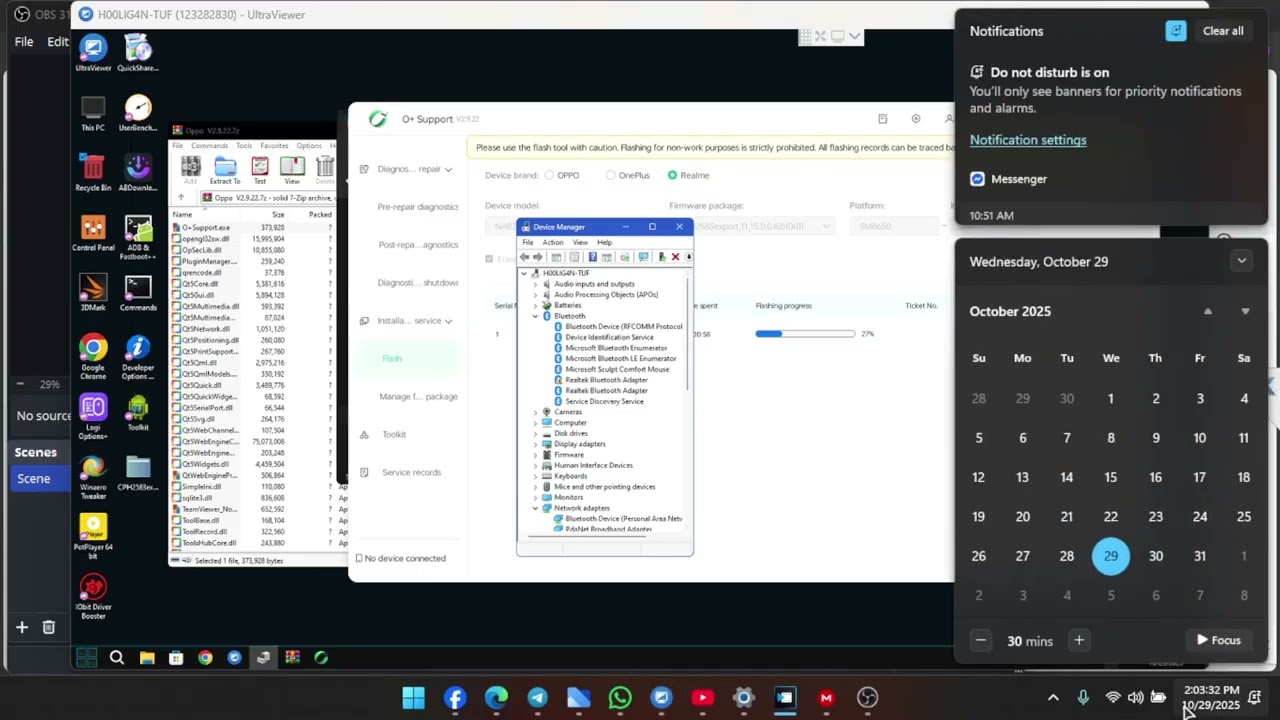
Task: Add a new scene in OBS
Action: click(x=21, y=627)
